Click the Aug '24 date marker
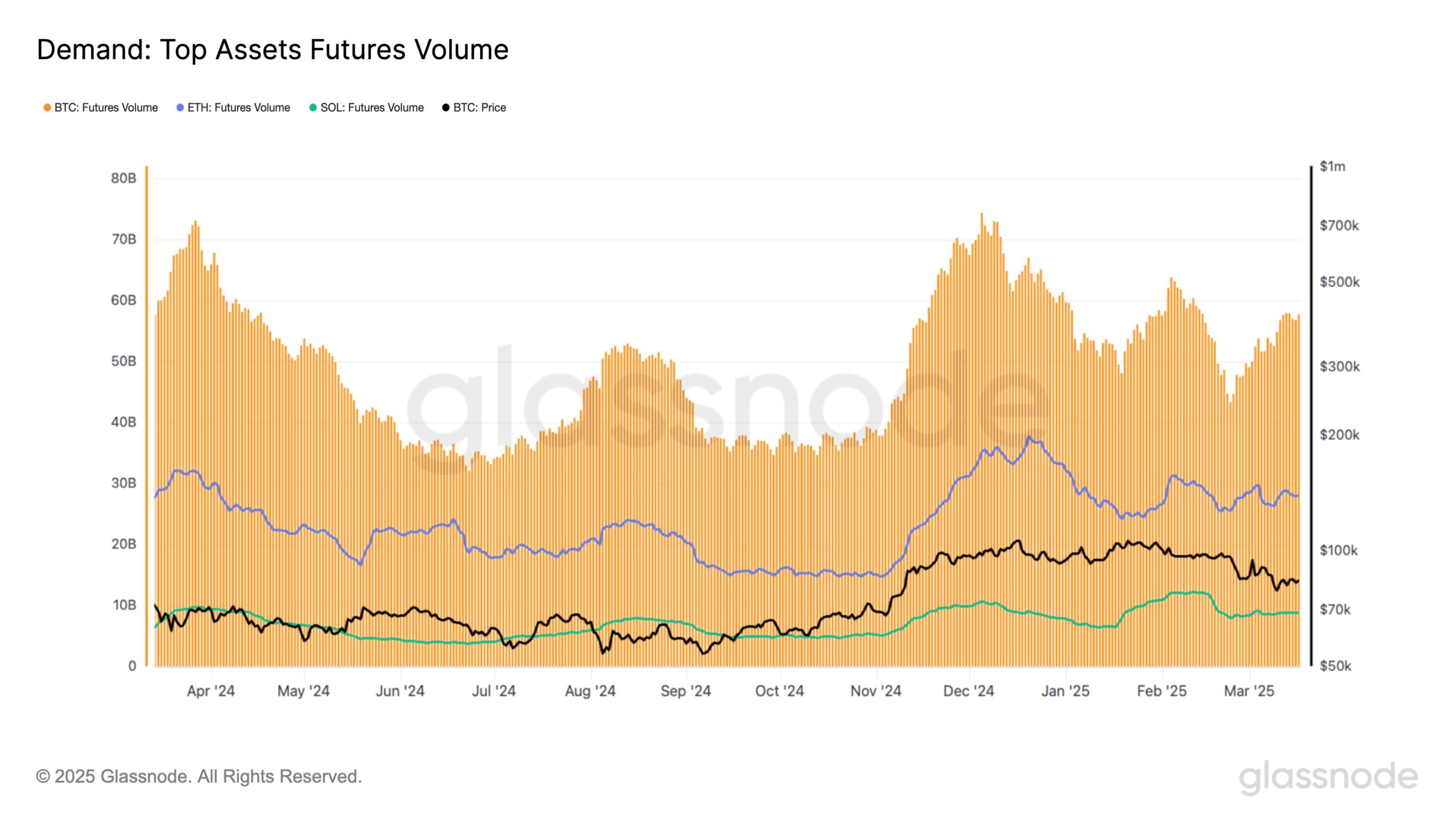Image resolution: width=1456 pixels, height=819 pixels. coord(590,691)
